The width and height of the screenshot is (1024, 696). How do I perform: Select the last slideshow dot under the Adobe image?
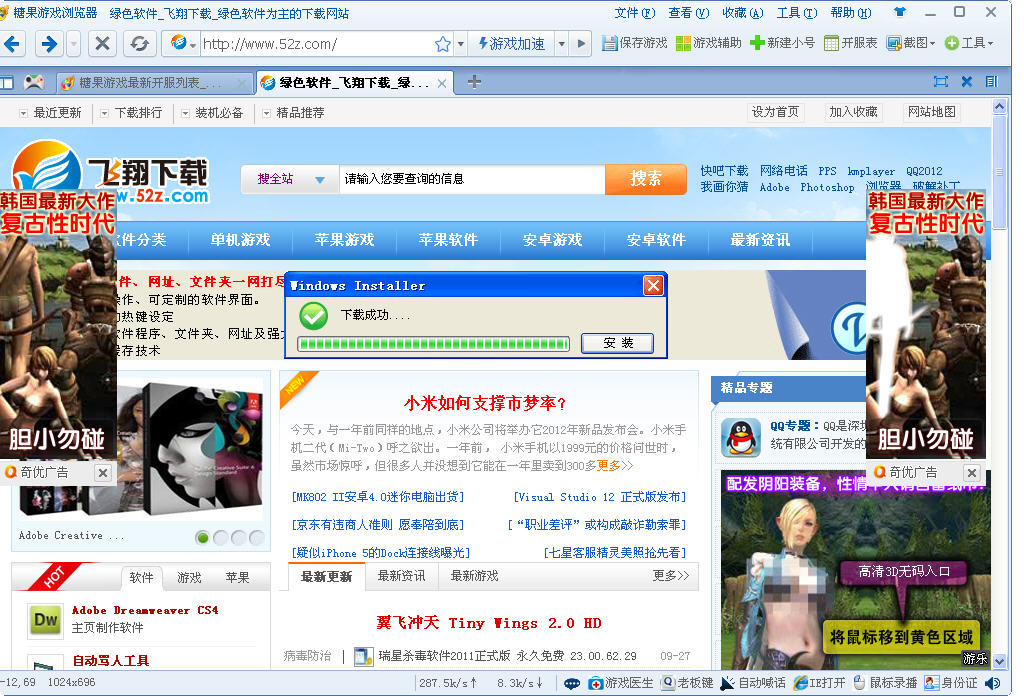click(257, 537)
